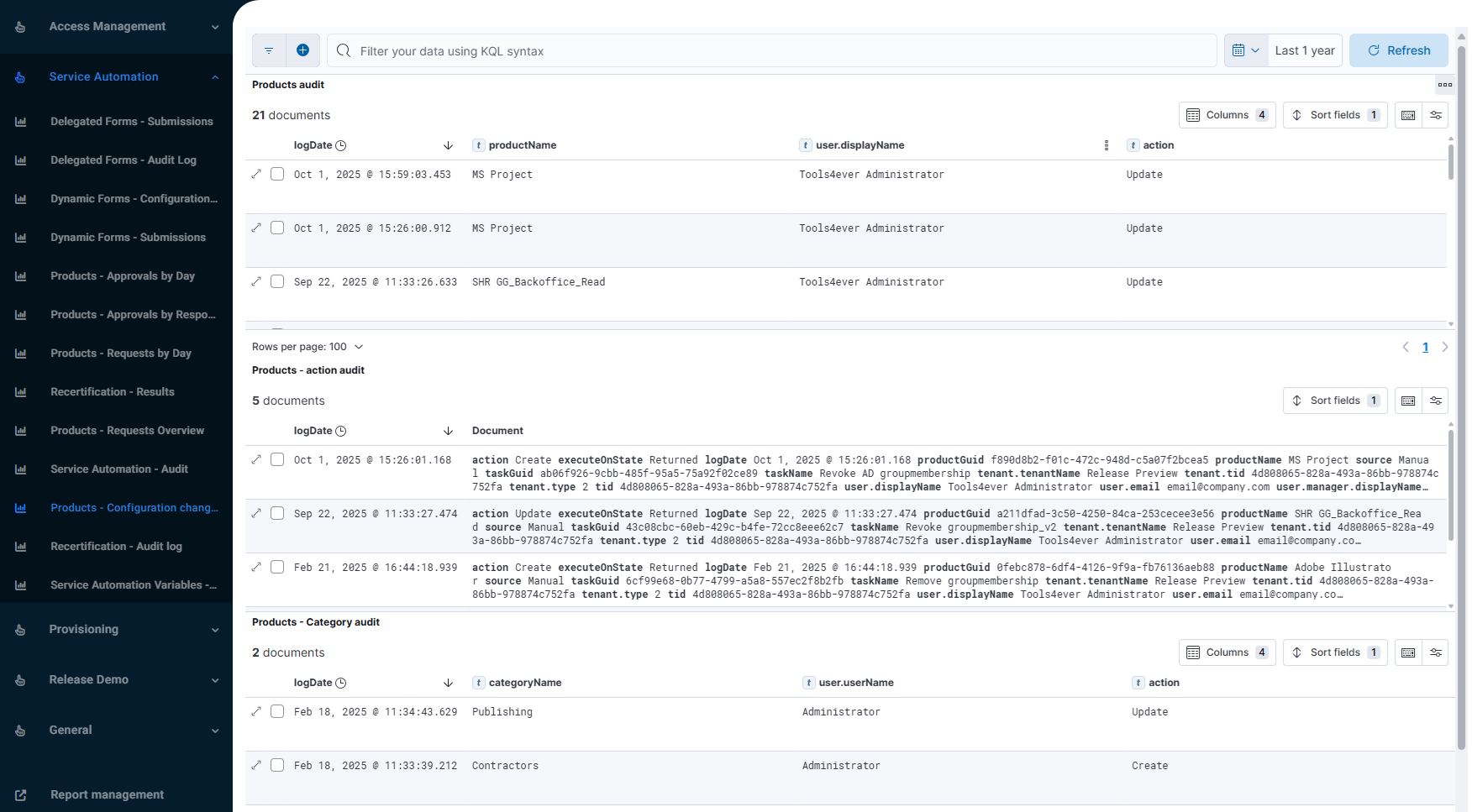The width and height of the screenshot is (1472, 812).
Task: Expand the Provisioning sidebar section
Action: (x=116, y=630)
